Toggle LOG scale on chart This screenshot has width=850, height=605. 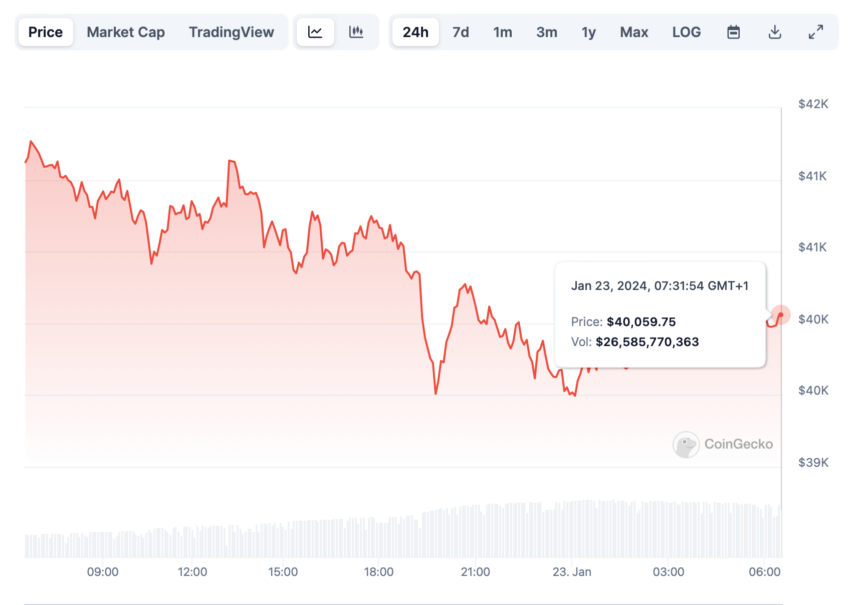pos(686,33)
